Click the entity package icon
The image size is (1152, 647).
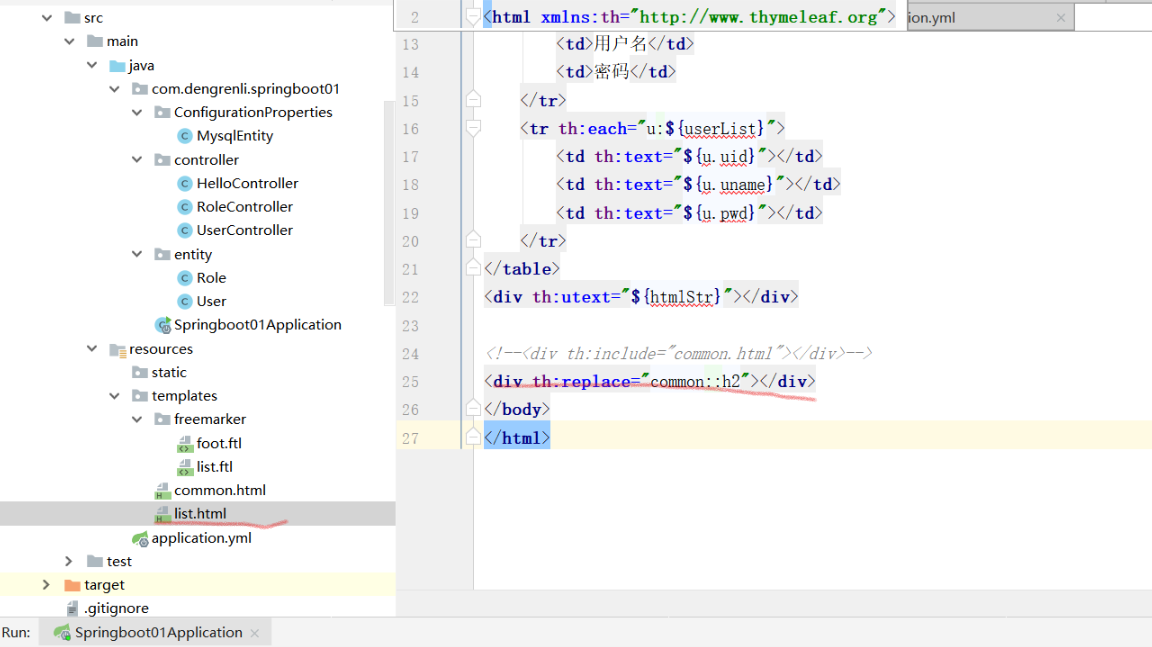(162, 254)
